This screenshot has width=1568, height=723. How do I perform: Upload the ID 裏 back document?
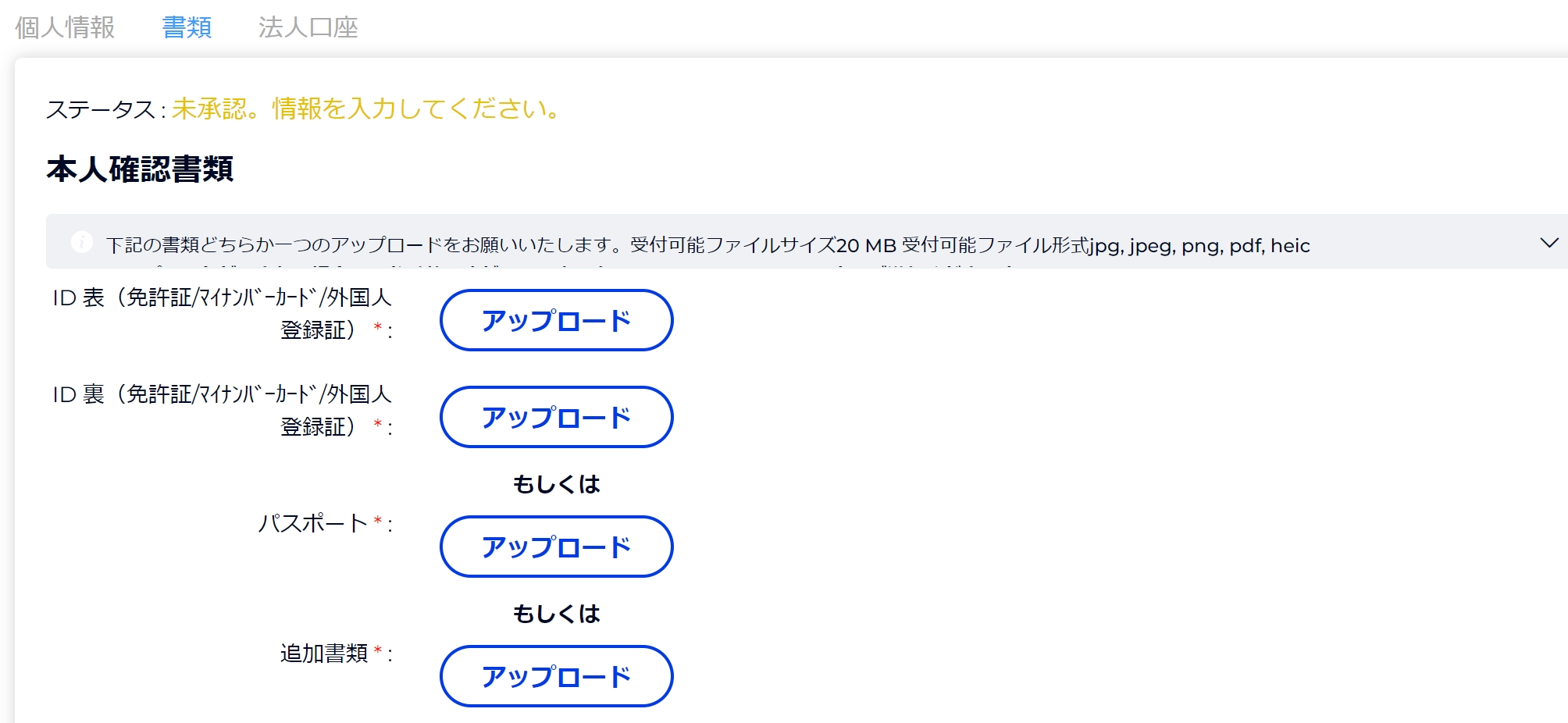click(557, 417)
